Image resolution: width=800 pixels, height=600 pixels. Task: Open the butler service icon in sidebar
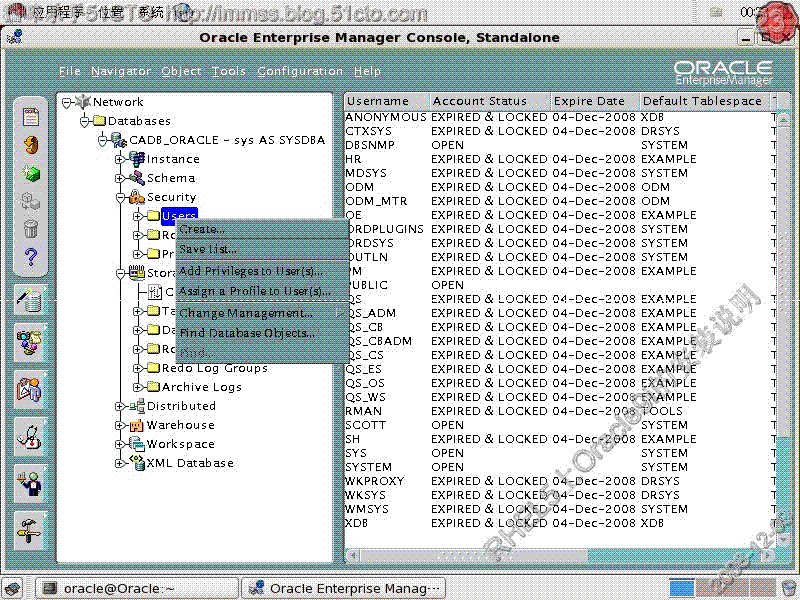tap(30, 484)
